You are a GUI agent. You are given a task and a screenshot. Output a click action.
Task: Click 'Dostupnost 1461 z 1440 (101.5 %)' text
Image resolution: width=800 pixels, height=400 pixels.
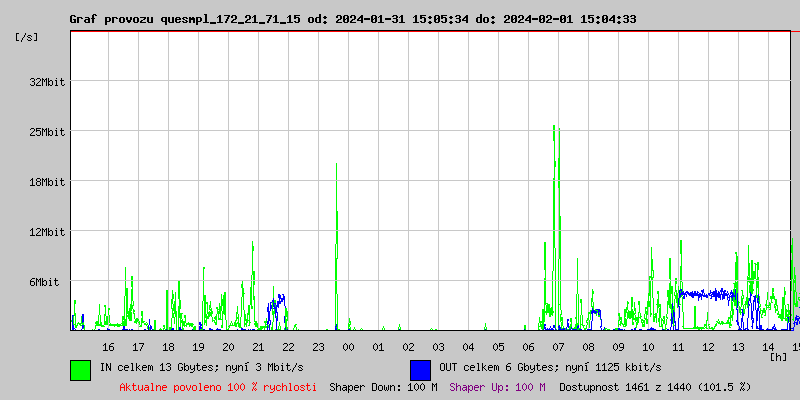[x=655, y=387]
